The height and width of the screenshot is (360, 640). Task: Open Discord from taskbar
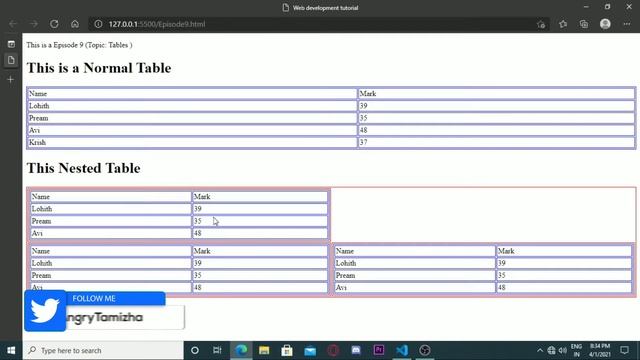coord(356,350)
